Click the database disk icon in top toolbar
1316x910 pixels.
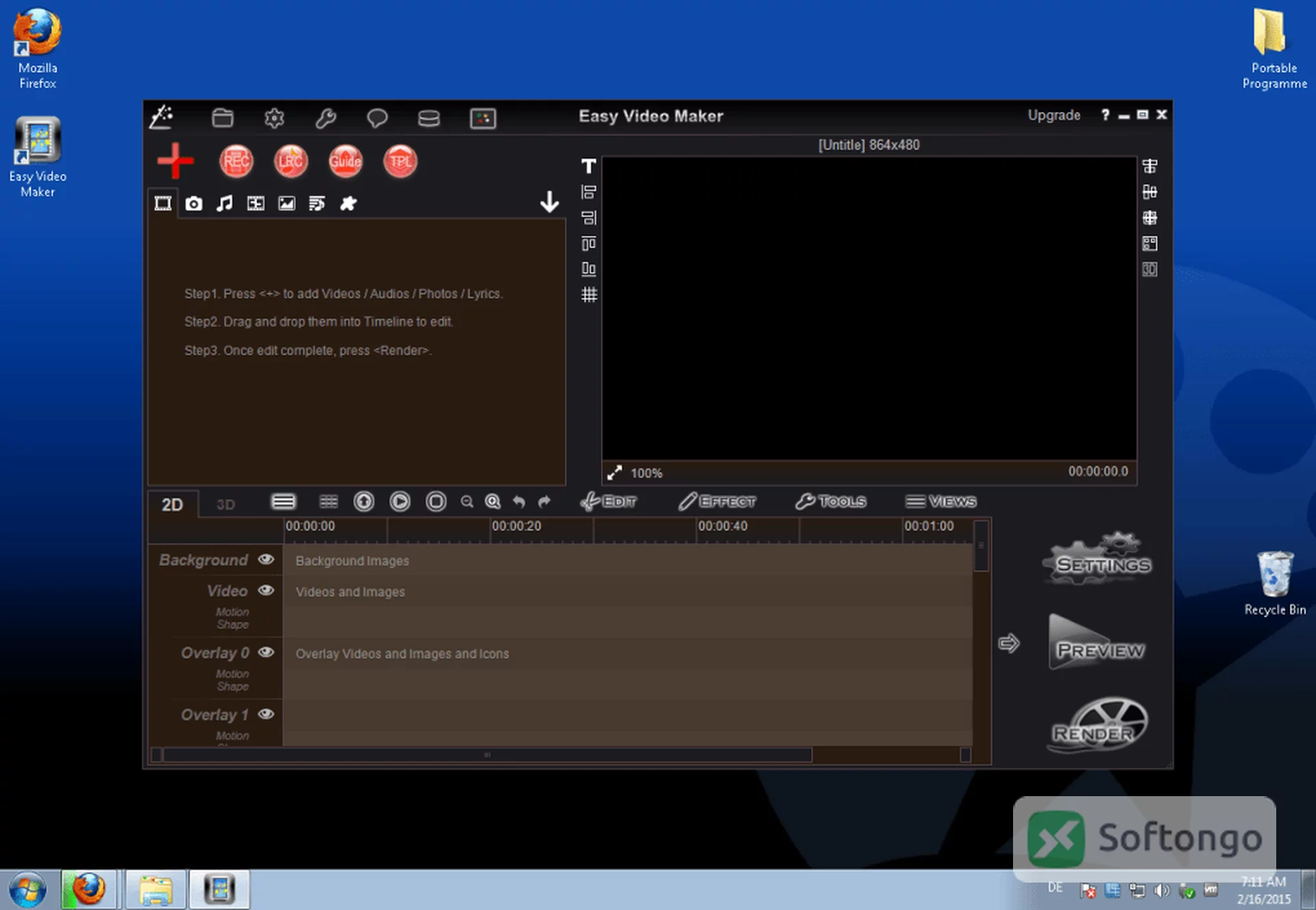click(x=428, y=118)
